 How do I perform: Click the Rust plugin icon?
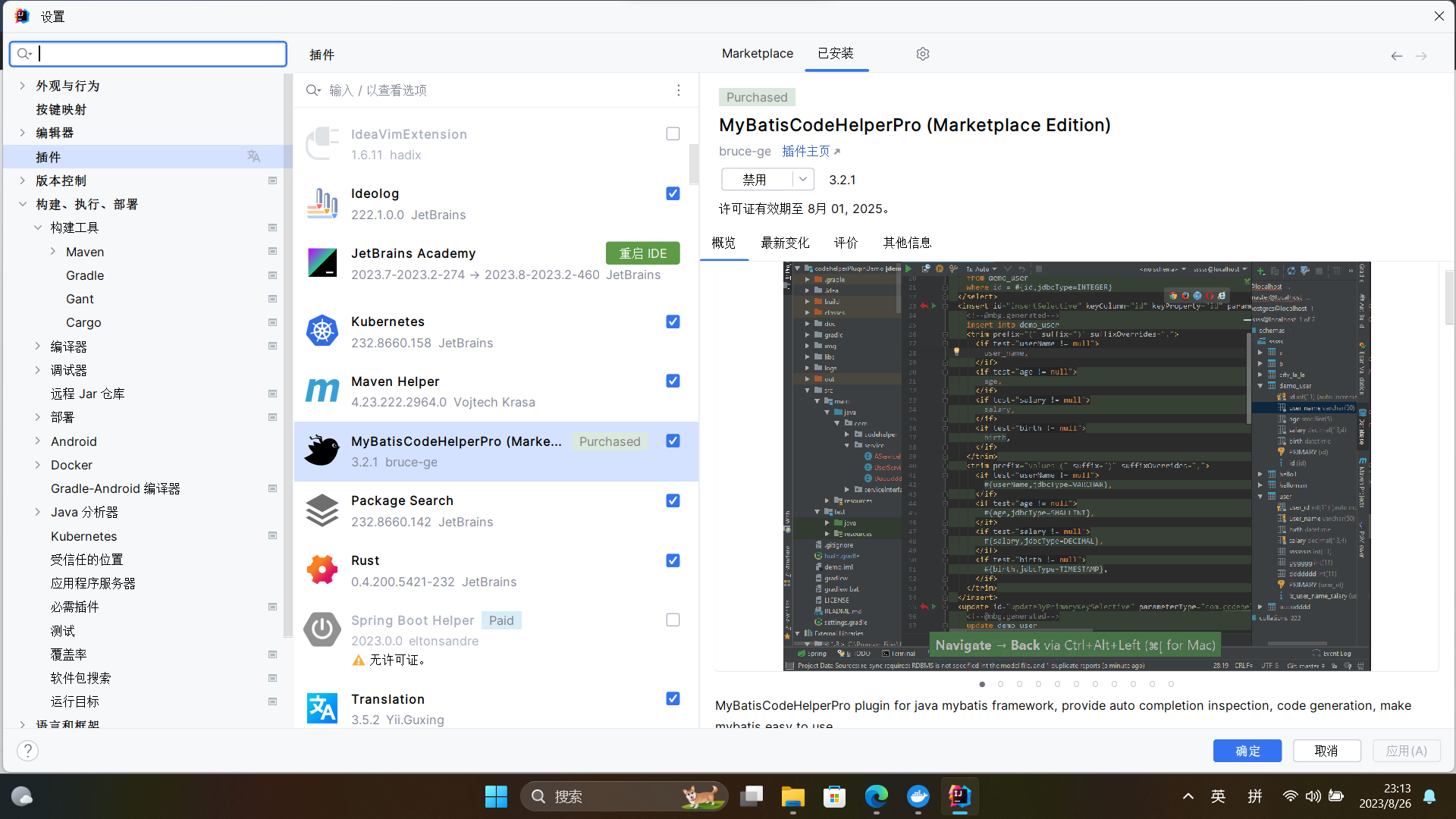coord(322,570)
